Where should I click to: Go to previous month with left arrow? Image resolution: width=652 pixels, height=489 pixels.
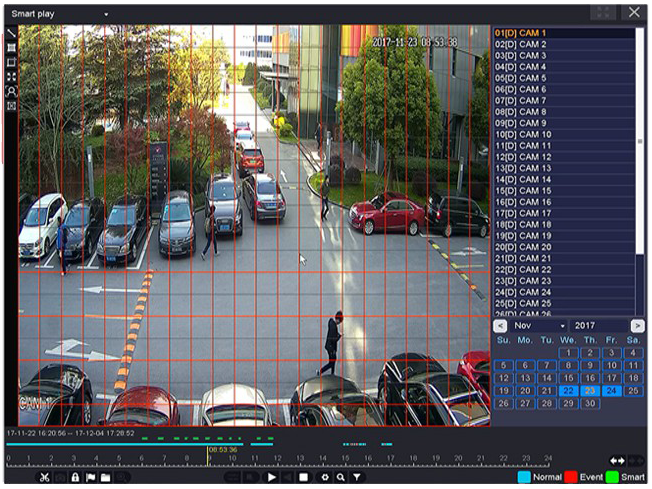(500, 326)
